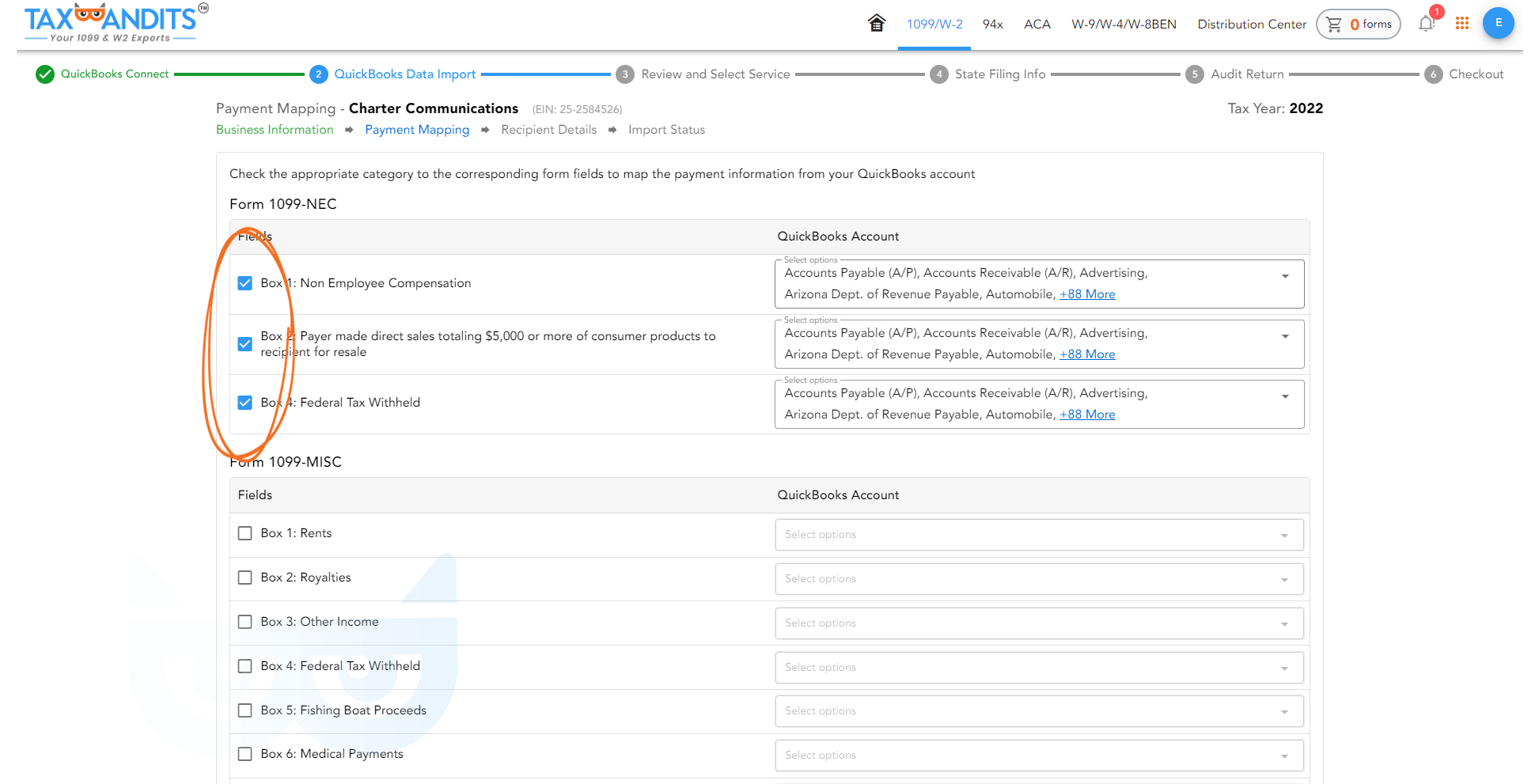Check Box 5: Fishing Boat Proceeds
The width and height of the screenshot is (1539, 784).
(245, 710)
